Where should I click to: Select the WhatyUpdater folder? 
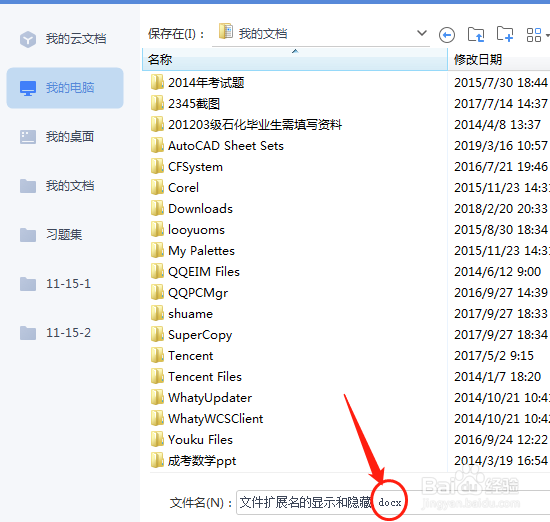[x=201, y=398]
